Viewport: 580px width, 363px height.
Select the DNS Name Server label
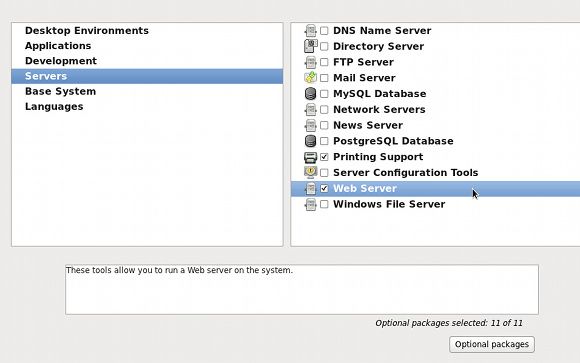tap(382, 31)
